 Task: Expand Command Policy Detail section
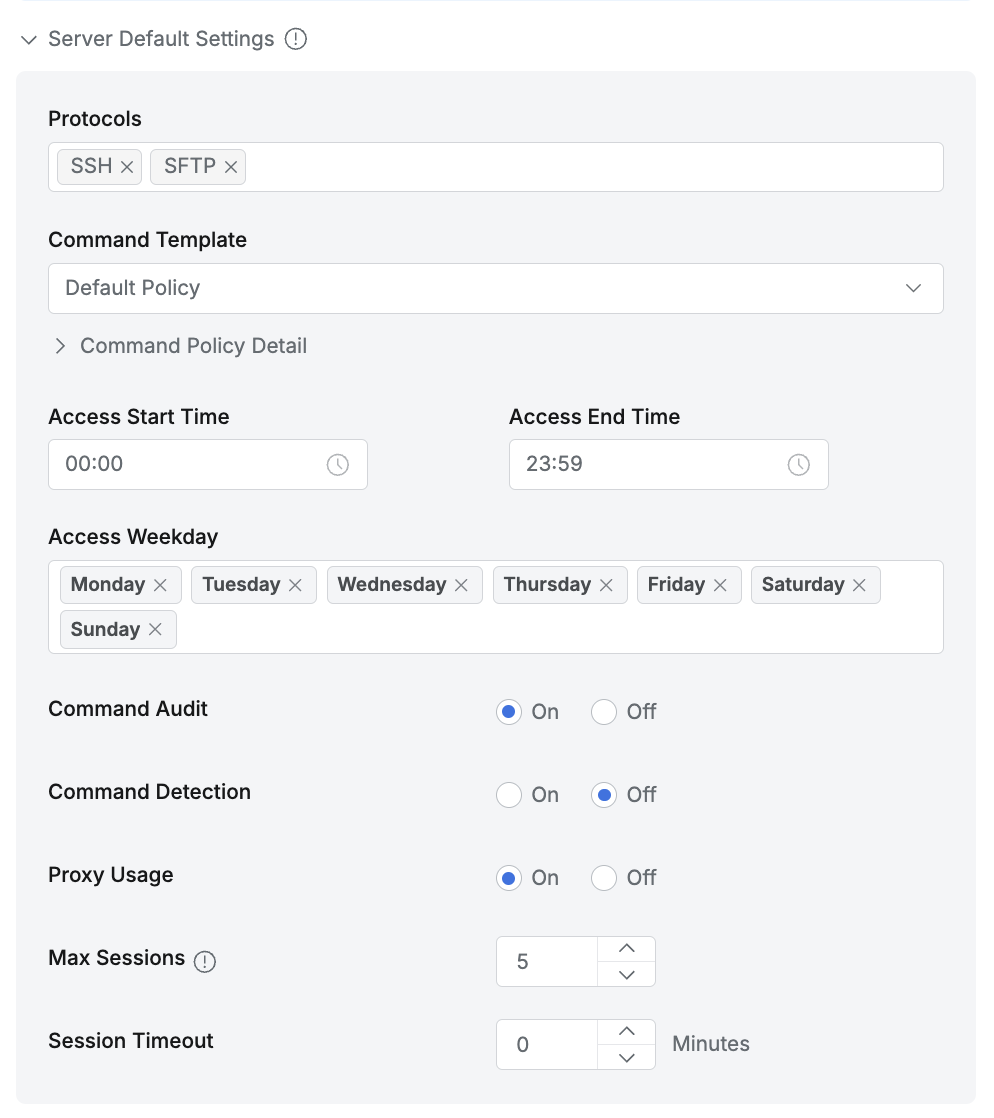60,346
